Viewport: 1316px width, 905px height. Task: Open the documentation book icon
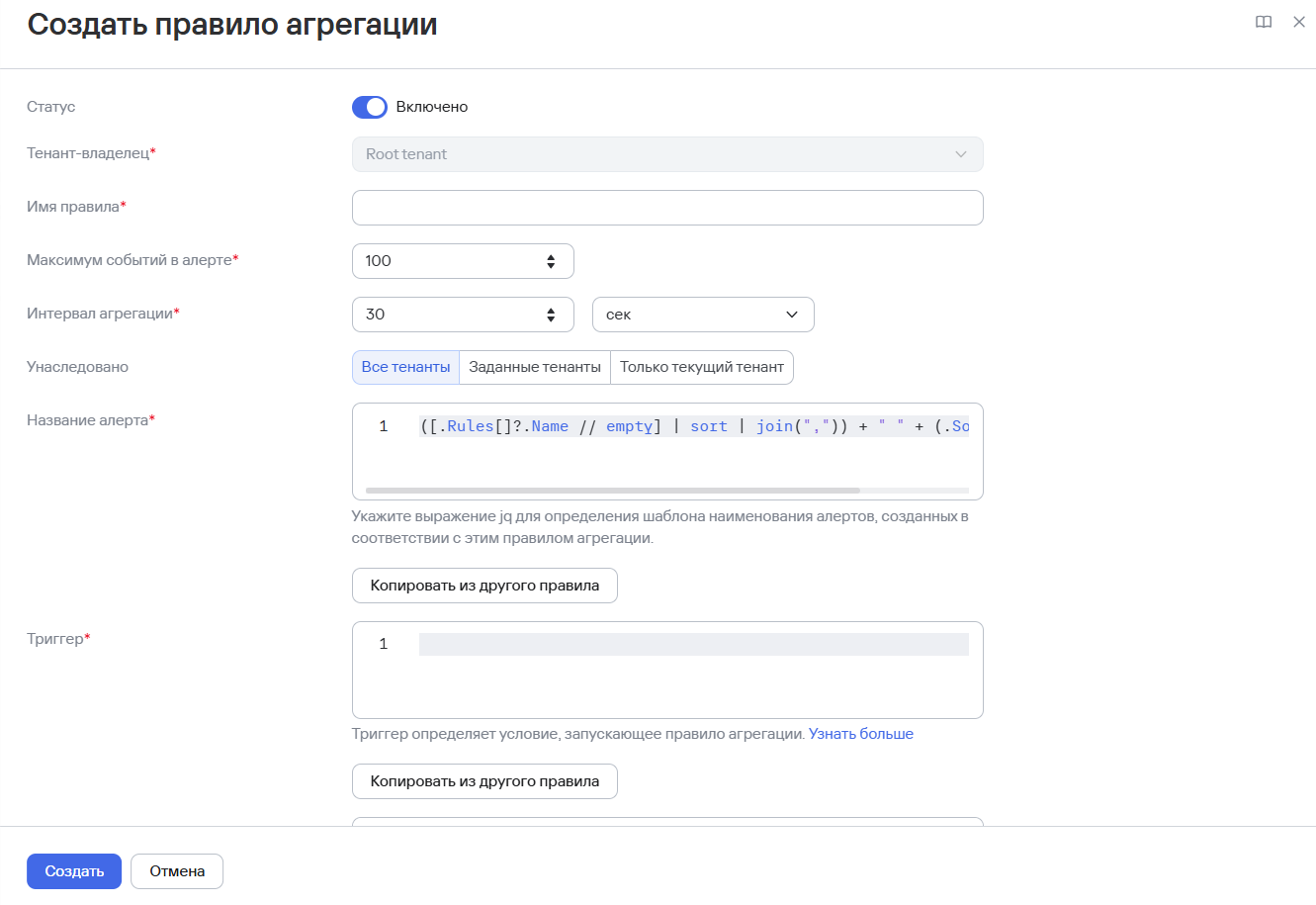coord(1263,22)
